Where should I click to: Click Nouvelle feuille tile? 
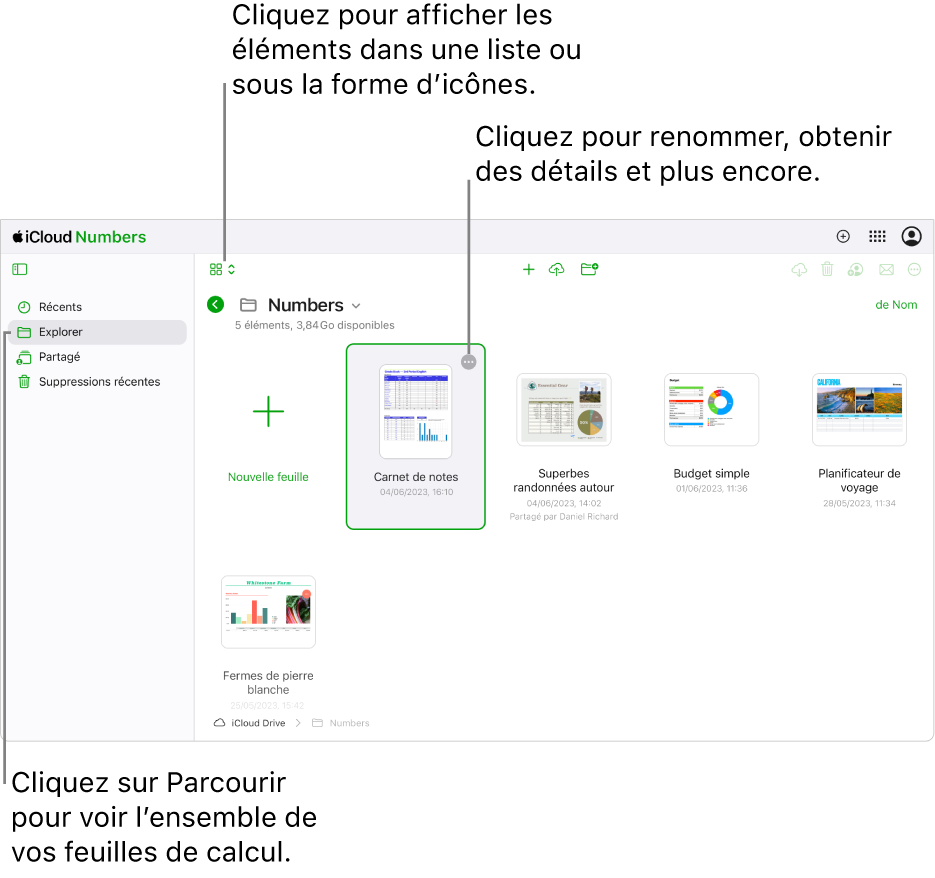(268, 437)
